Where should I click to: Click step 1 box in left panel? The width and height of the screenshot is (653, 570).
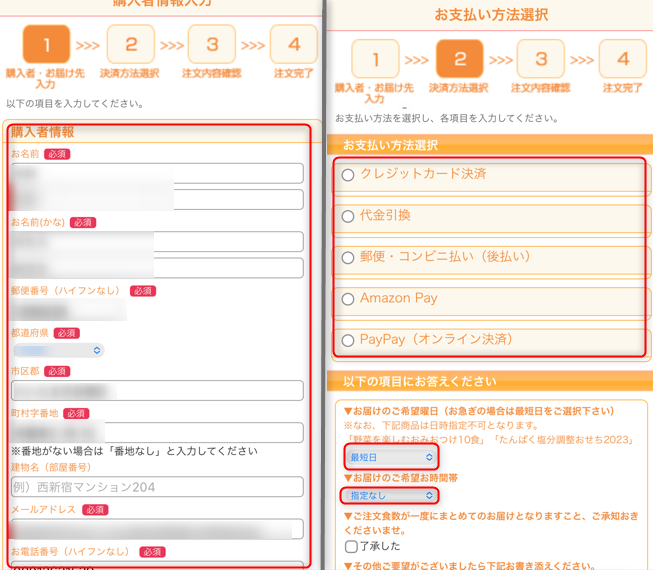tap(46, 44)
